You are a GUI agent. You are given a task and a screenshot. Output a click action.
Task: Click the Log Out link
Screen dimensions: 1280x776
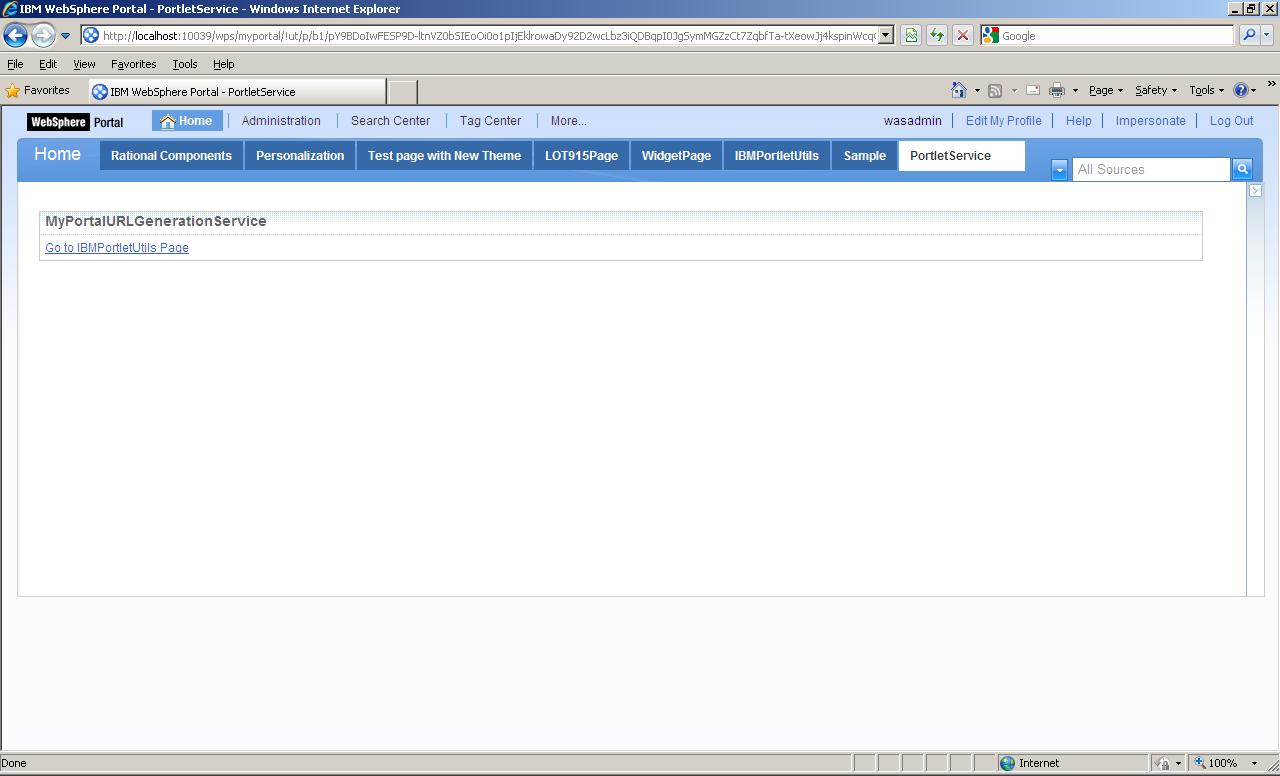[1231, 121]
